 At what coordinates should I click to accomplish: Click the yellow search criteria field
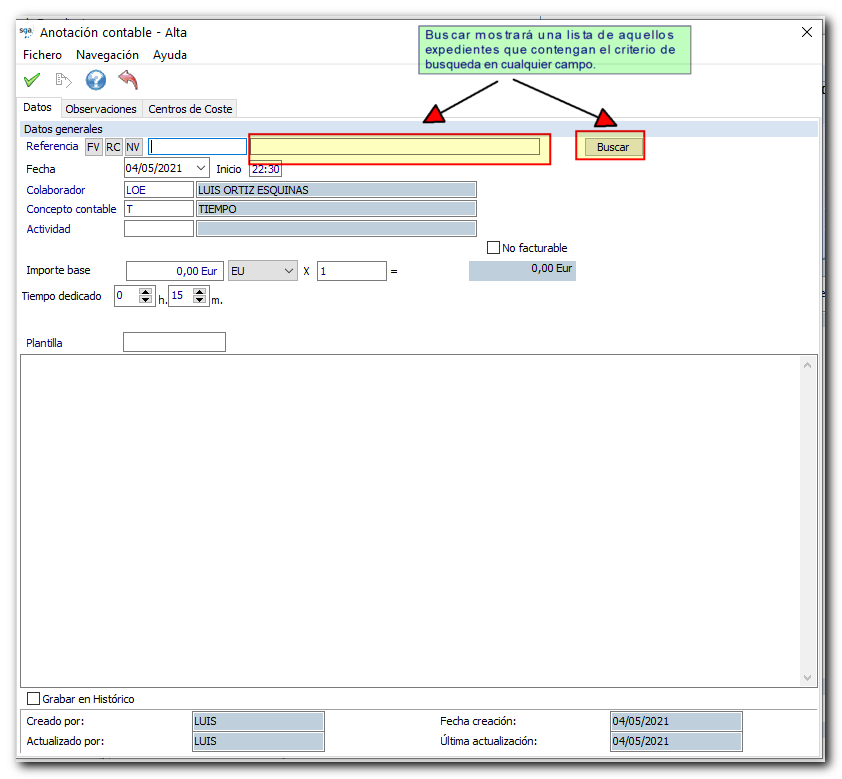[x=395, y=147]
